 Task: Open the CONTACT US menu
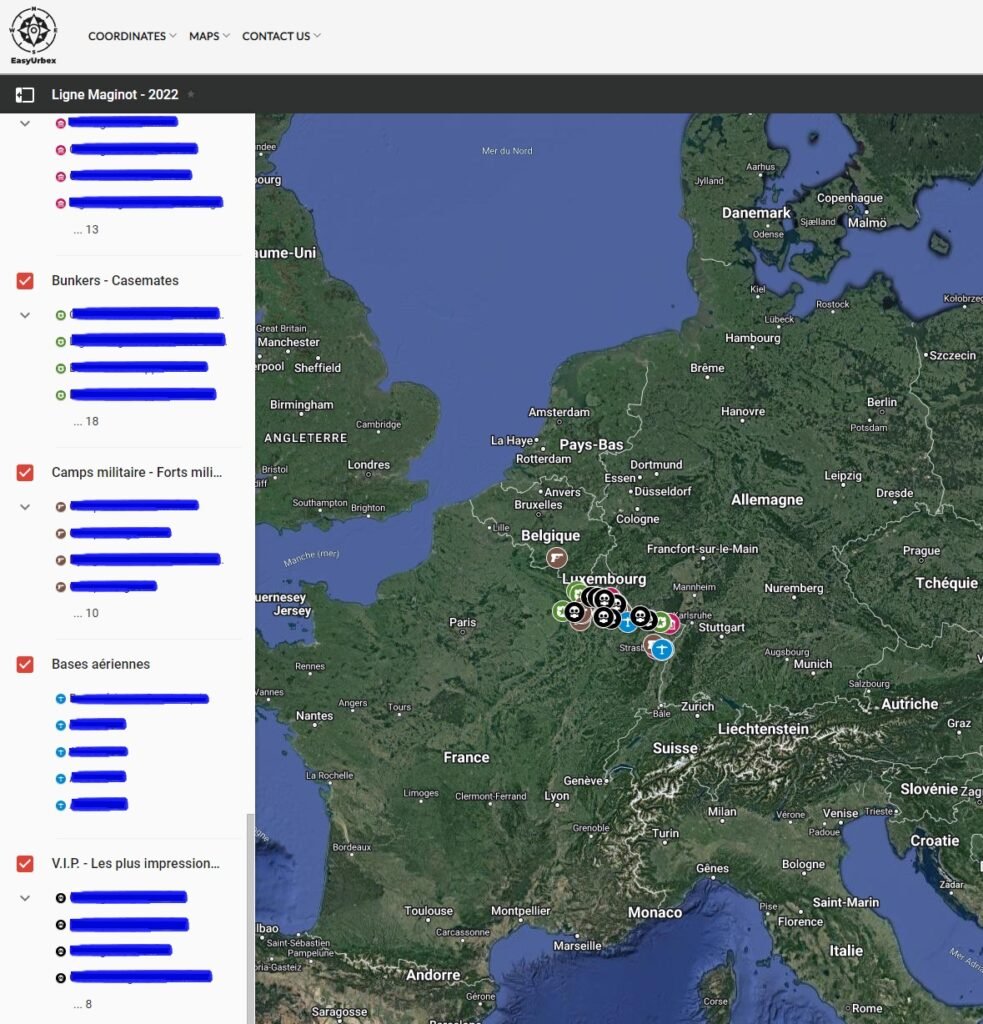pyautogui.click(x=276, y=35)
